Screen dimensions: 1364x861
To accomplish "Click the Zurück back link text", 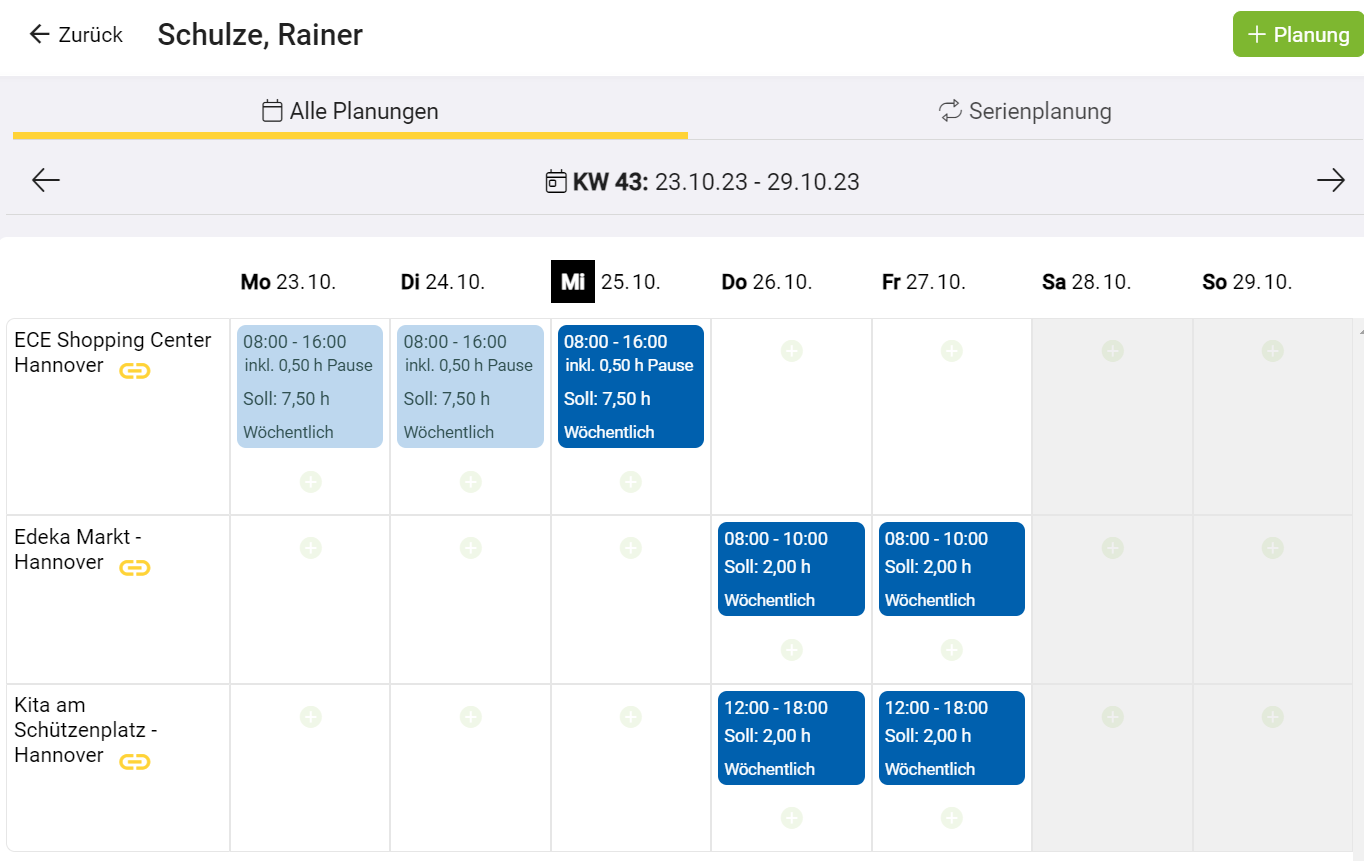I will tap(91, 35).
